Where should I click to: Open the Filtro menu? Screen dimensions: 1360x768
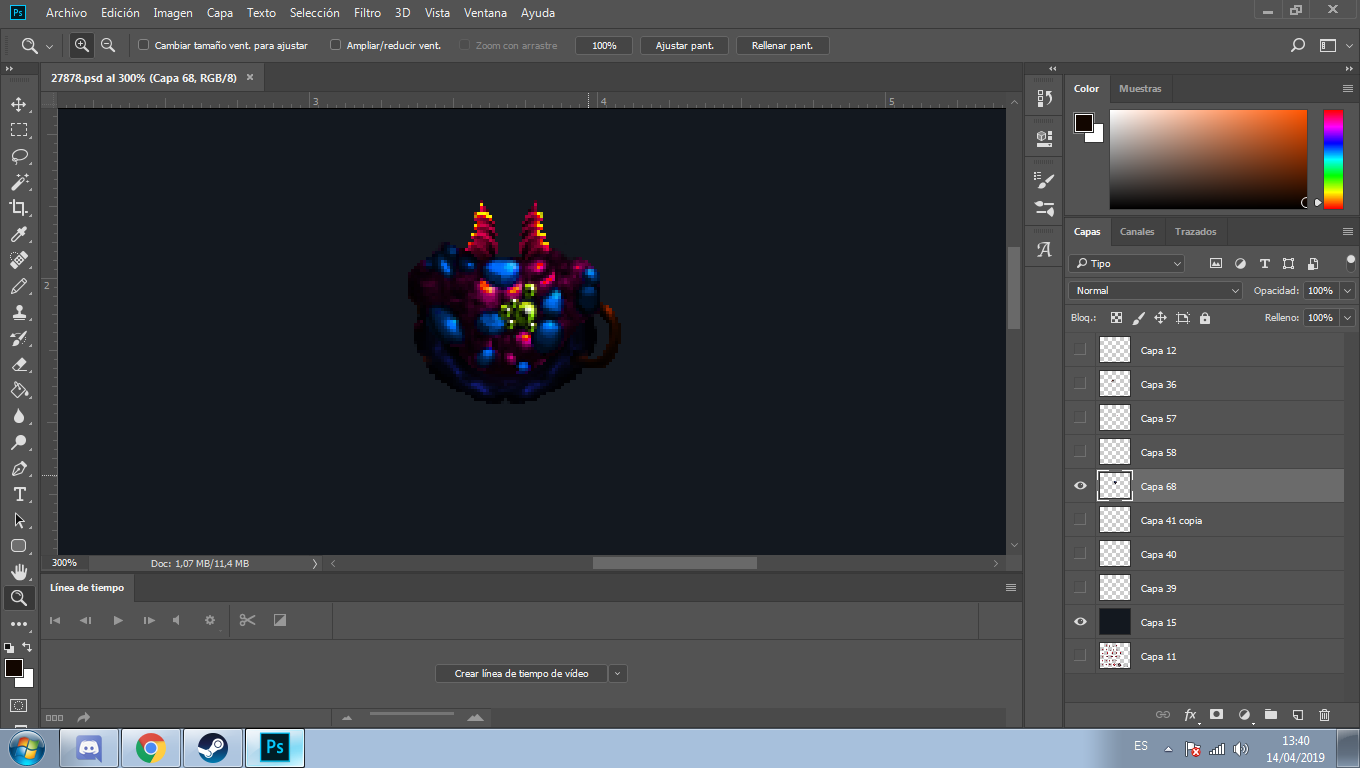[367, 13]
